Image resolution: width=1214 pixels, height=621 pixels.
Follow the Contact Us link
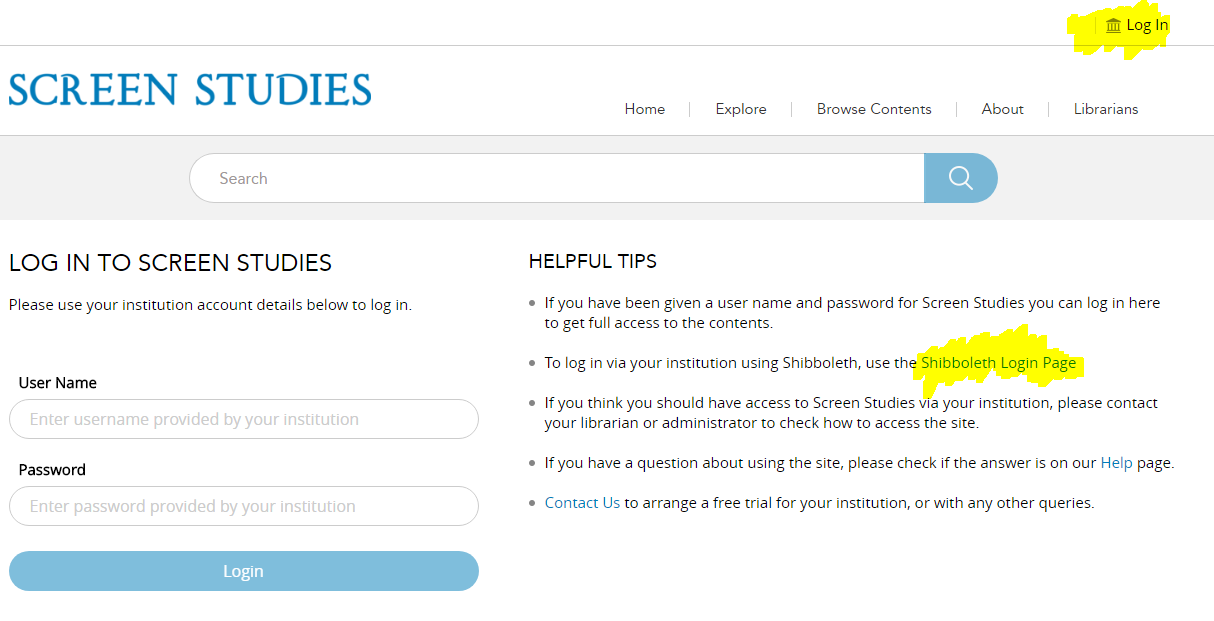click(582, 503)
